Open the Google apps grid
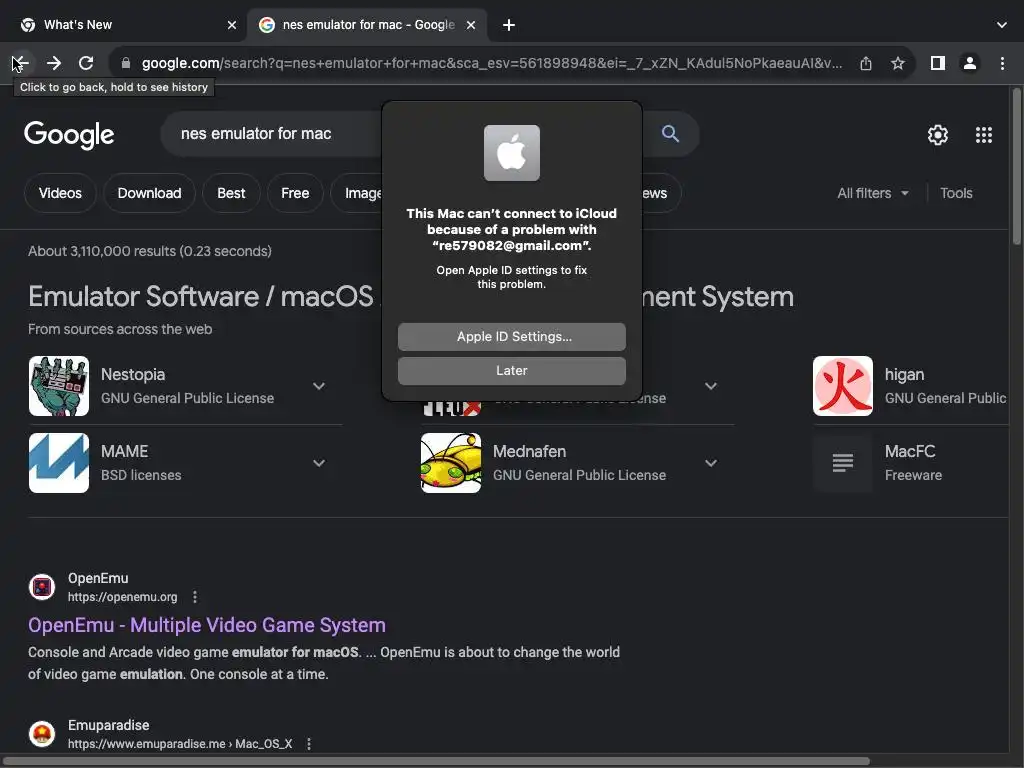Viewport: 1024px width, 768px height. [x=984, y=135]
